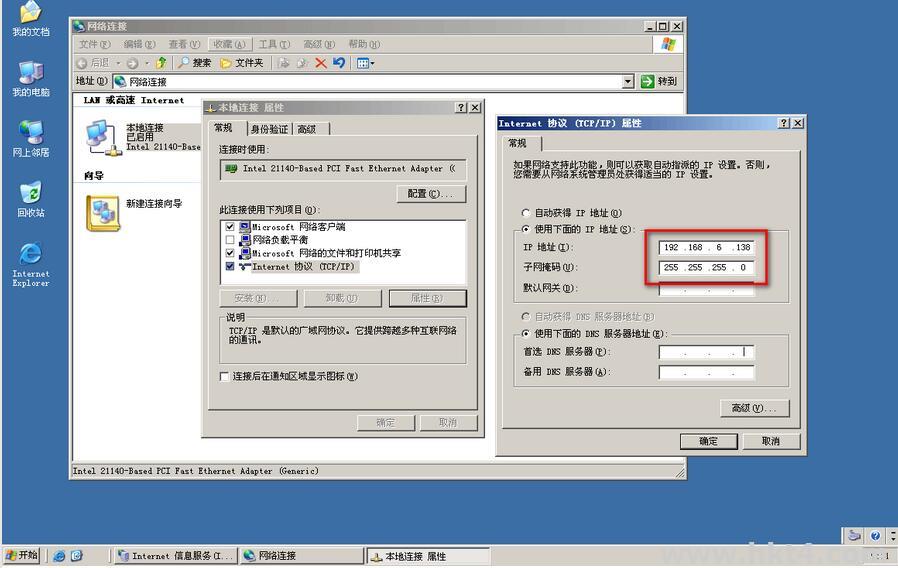Click 确定 in TCP/IP properties dialog
Screen dimensions: 898x568
tap(708, 441)
